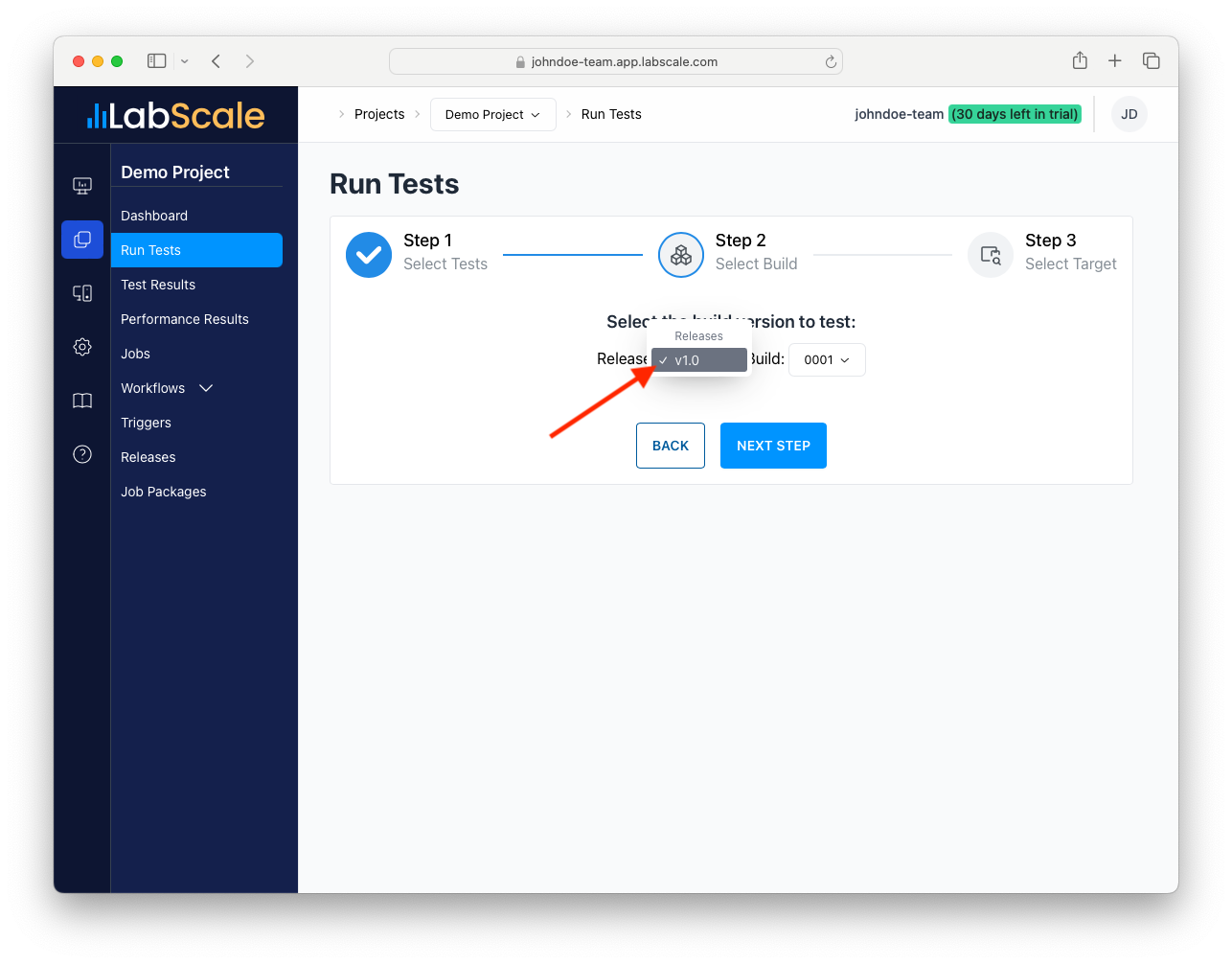Toggle the Safari sidebar button
This screenshot has width=1232, height=964.
click(x=157, y=61)
